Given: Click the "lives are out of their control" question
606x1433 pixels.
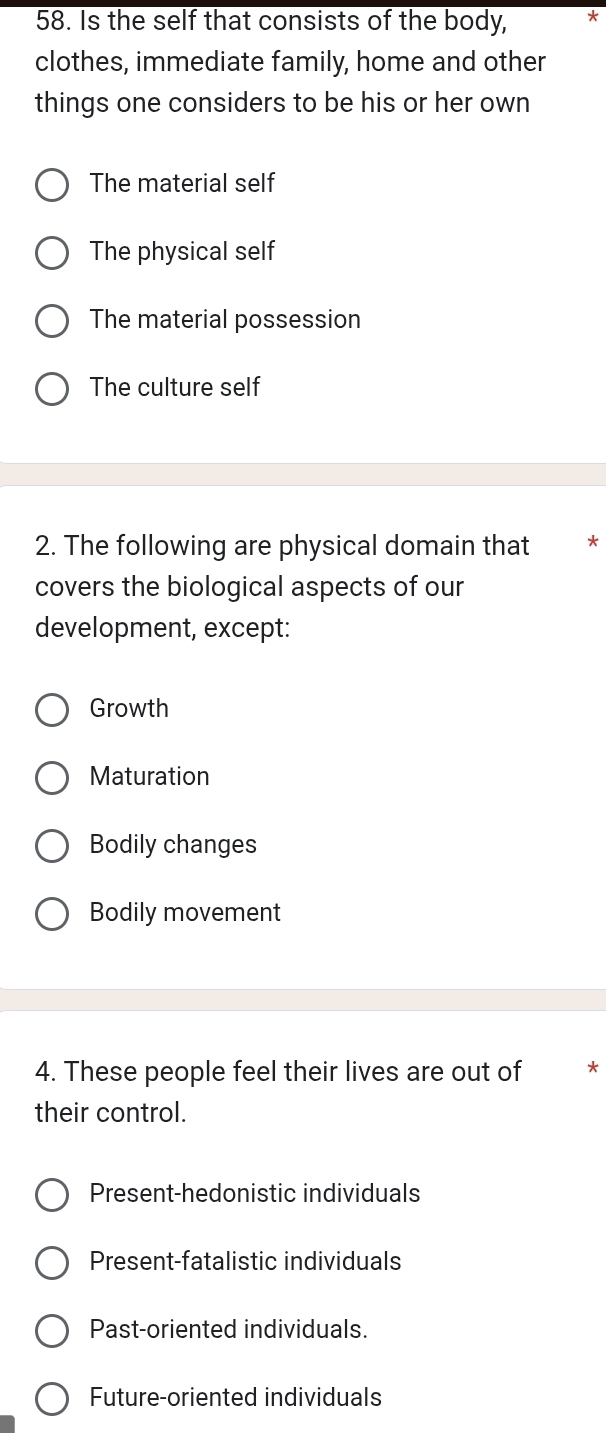Looking at the screenshot, I should 278,1092.
